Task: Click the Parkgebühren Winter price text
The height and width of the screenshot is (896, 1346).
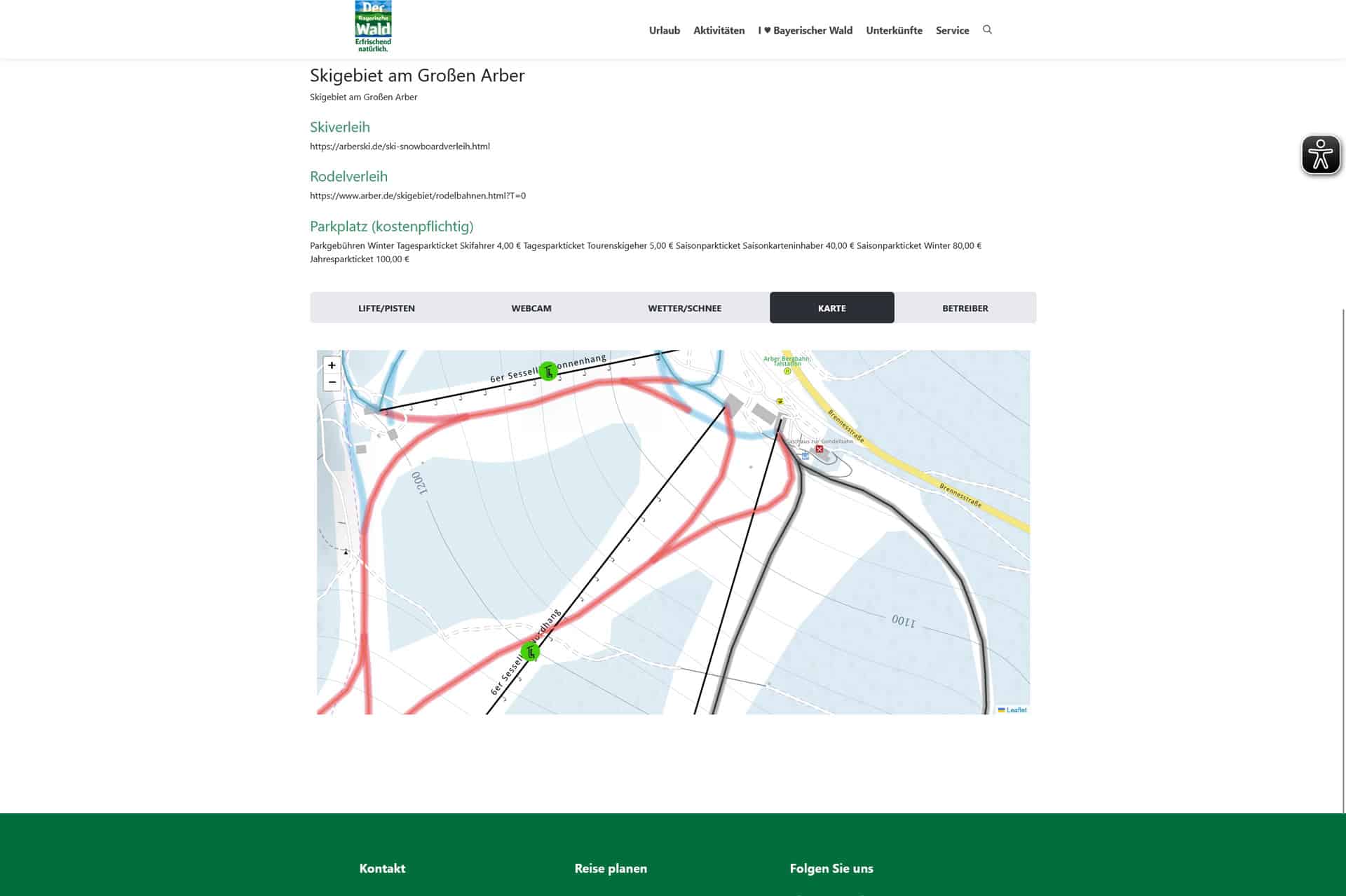Action: (646, 252)
